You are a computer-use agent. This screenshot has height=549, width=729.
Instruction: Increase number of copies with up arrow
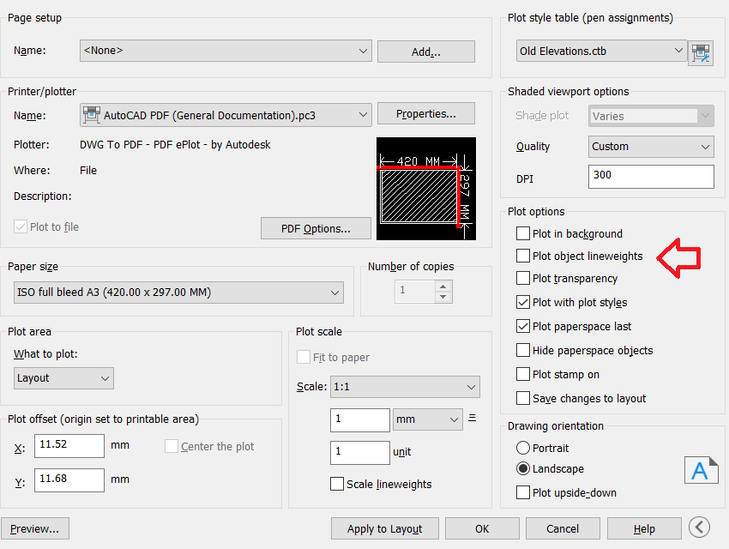point(444,286)
